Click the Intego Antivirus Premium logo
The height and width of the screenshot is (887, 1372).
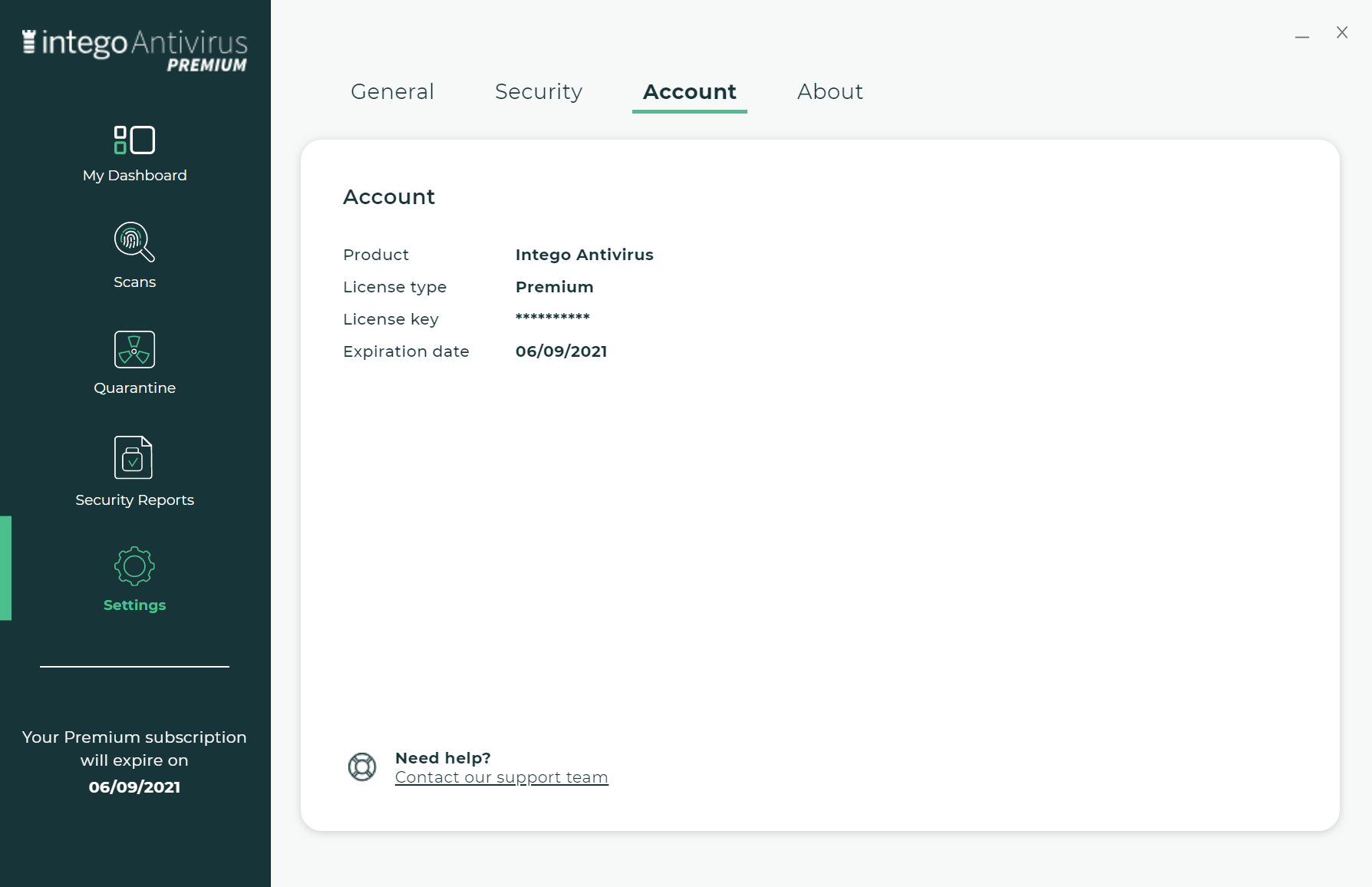pos(135,51)
